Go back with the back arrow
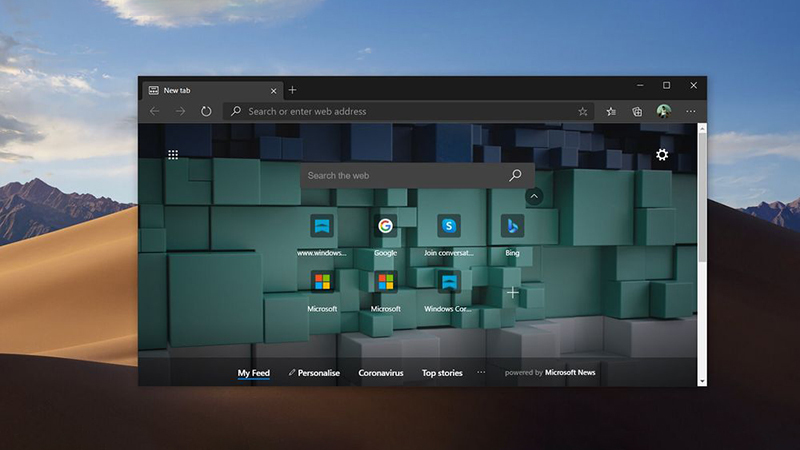Viewport: 800px width, 450px height. (x=155, y=111)
